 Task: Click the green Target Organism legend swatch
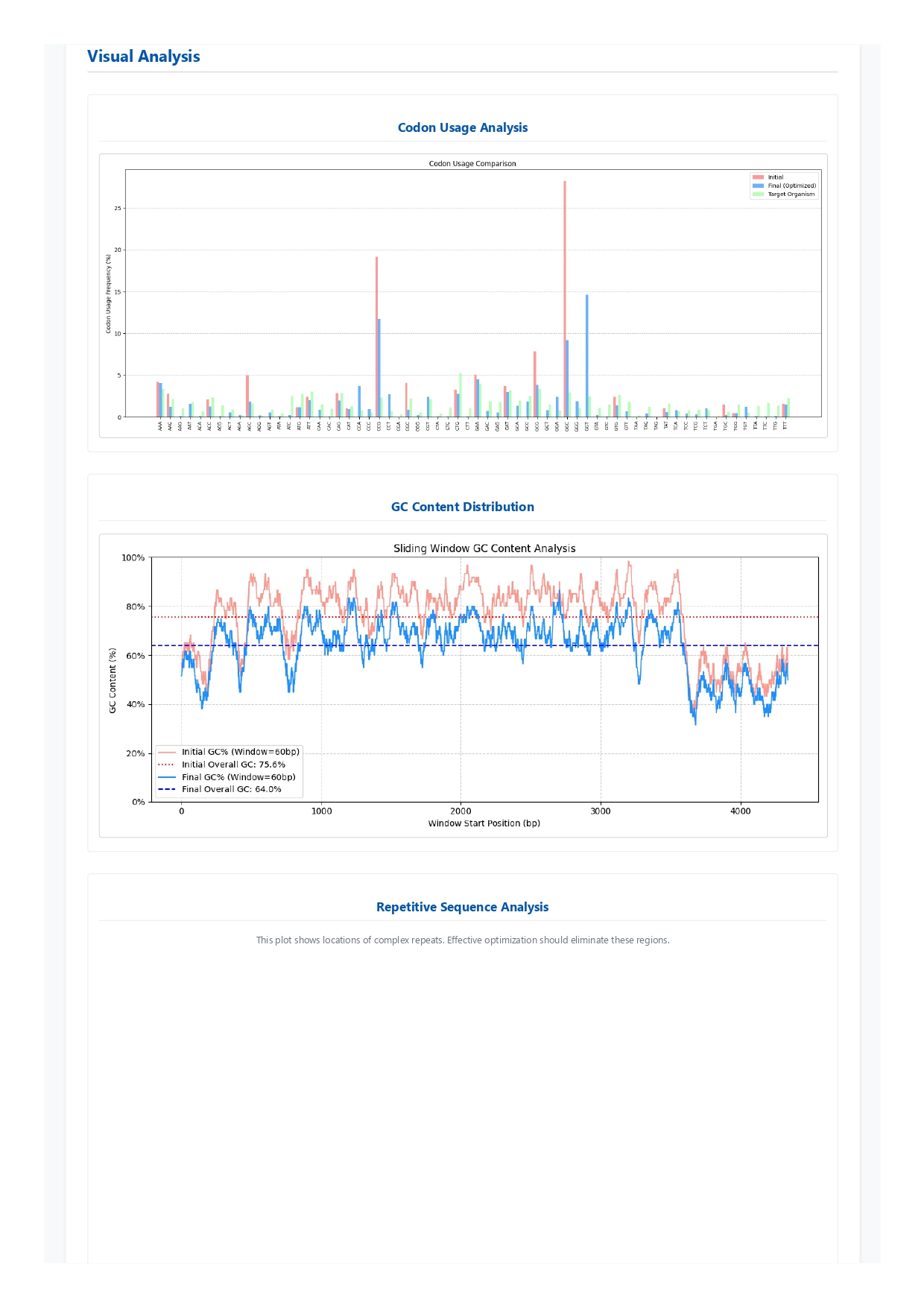tap(758, 194)
